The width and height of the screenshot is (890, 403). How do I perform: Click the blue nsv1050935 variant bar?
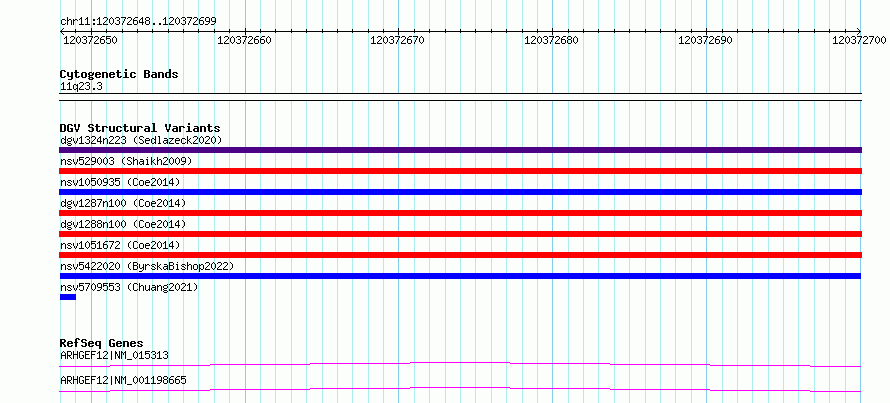[460, 192]
